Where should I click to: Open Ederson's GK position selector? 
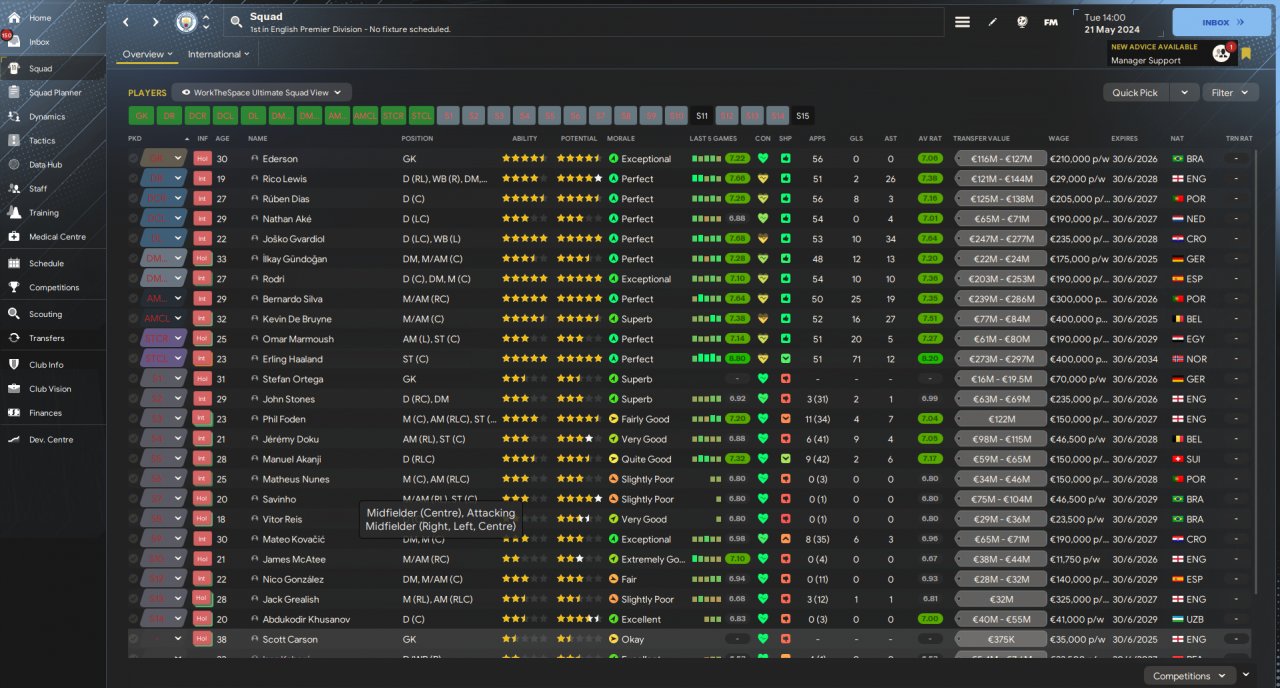point(165,158)
